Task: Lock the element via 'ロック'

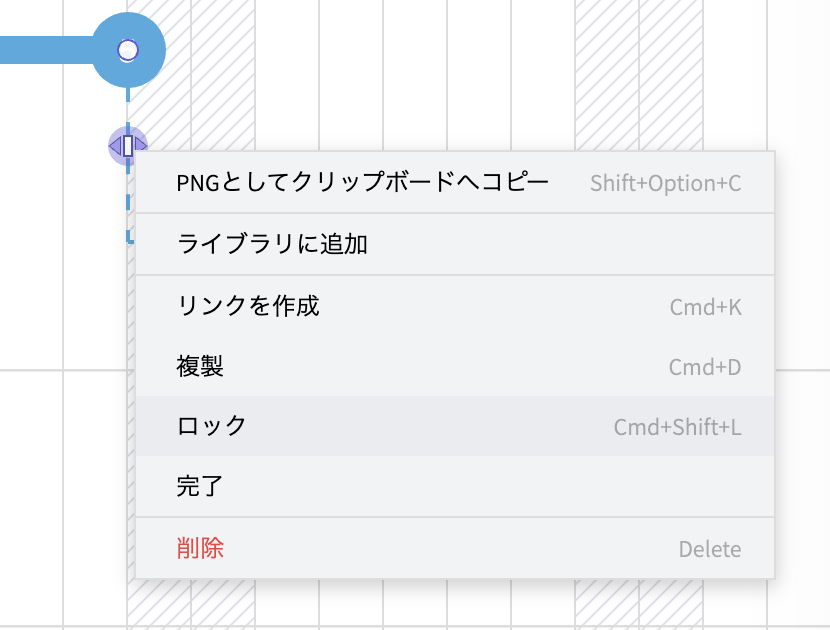Action: click(211, 426)
